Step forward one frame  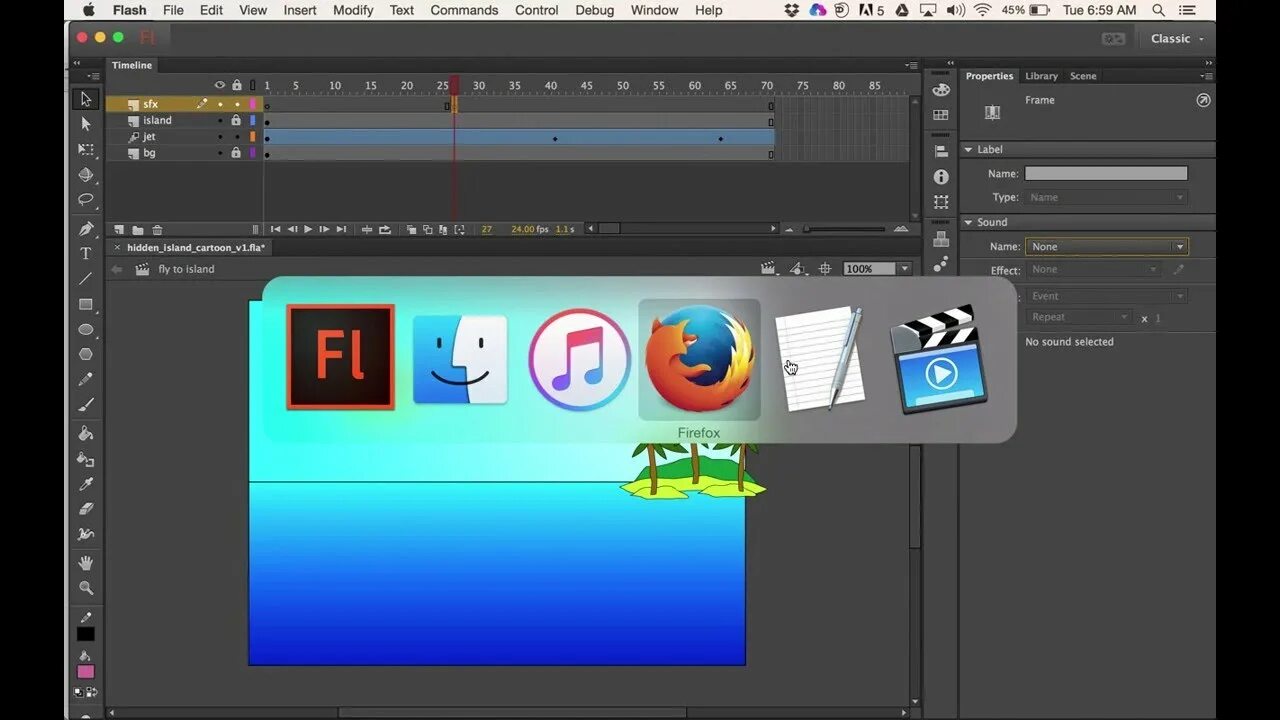pyautogui.click(x=324, y=229)
